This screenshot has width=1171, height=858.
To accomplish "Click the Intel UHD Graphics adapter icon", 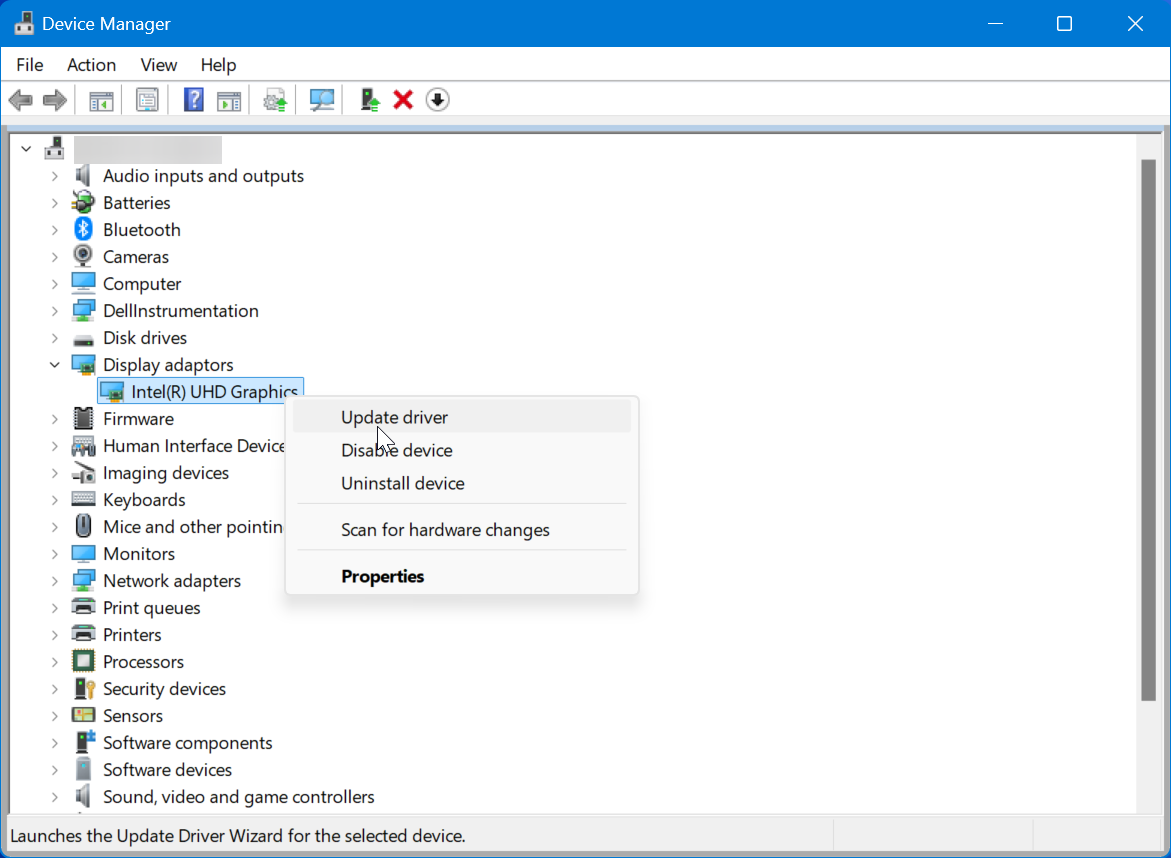I will coord(112,392).
